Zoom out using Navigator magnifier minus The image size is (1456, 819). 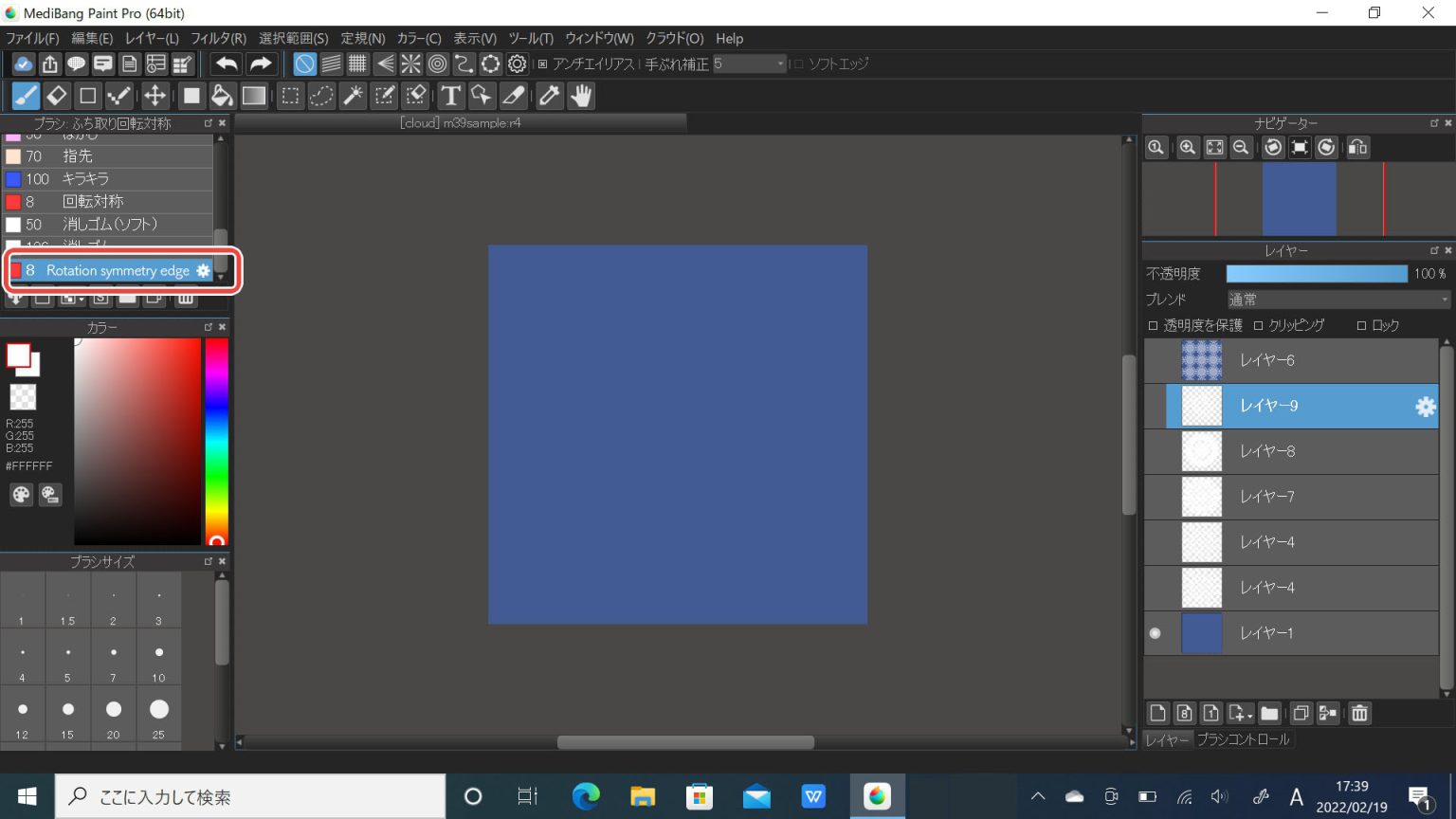[x=1240, y=147]
